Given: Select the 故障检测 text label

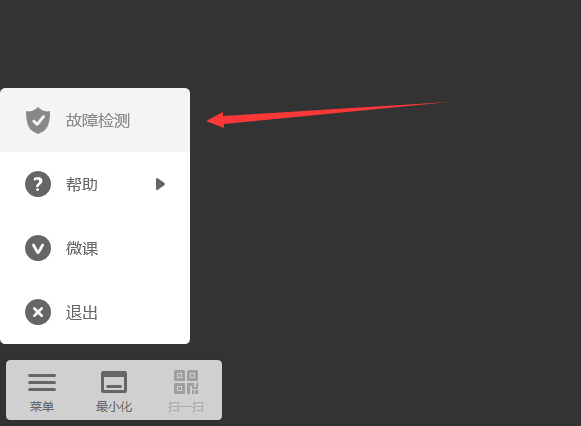Looking at the screenshot, I should tap(98, 121).
